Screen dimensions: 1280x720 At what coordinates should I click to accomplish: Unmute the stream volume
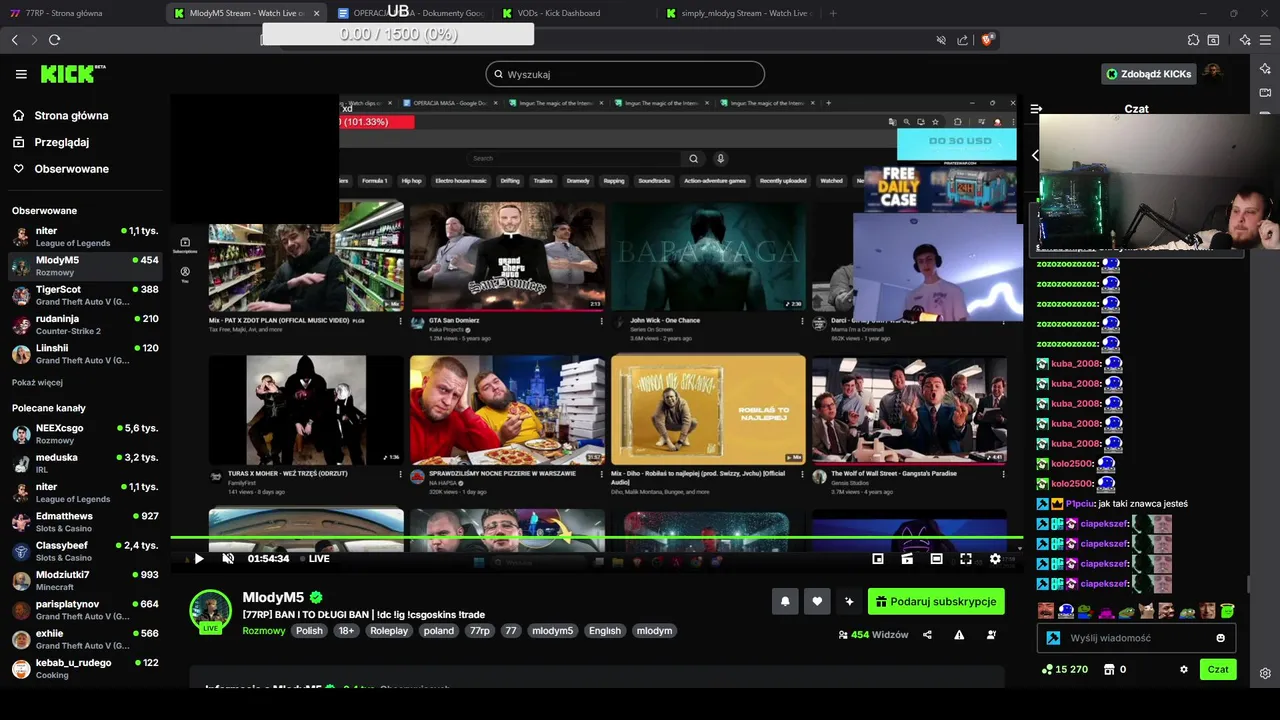228,559
